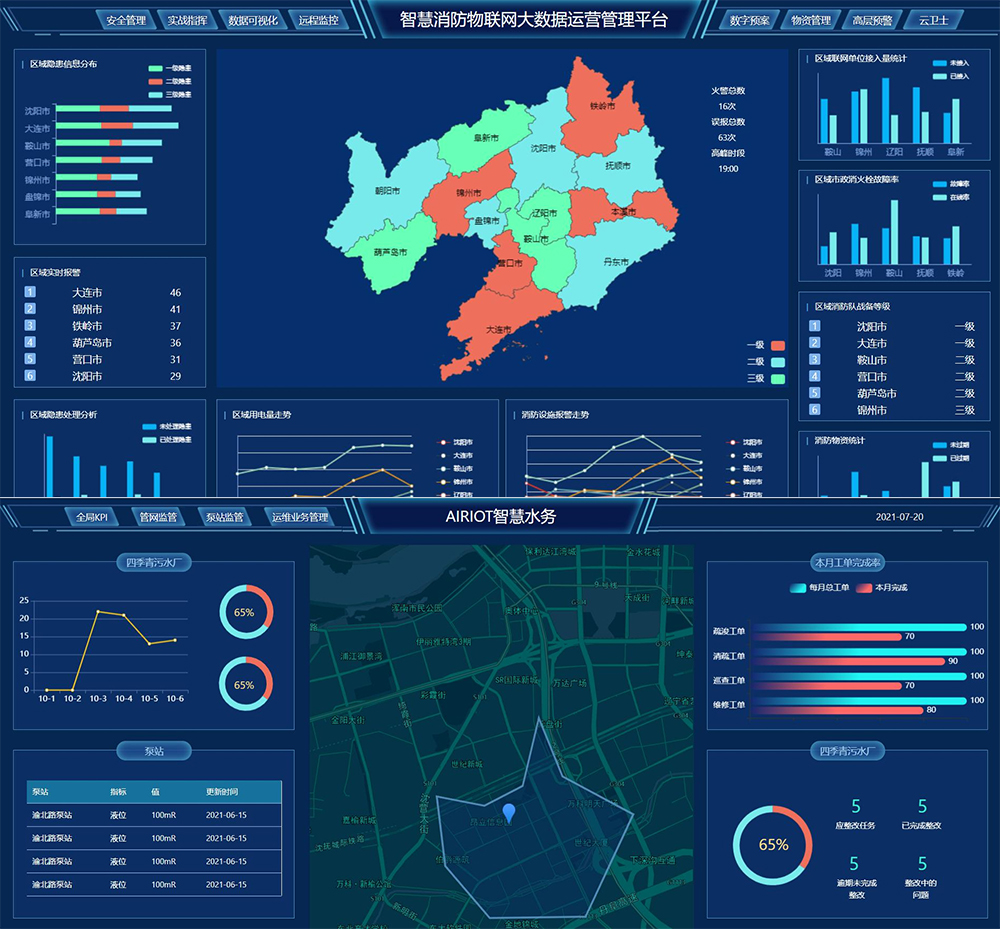Screen dimensions: 1000x929
Task: Click the 本月工单完成率 panel title button
Action: coord(846,563)
